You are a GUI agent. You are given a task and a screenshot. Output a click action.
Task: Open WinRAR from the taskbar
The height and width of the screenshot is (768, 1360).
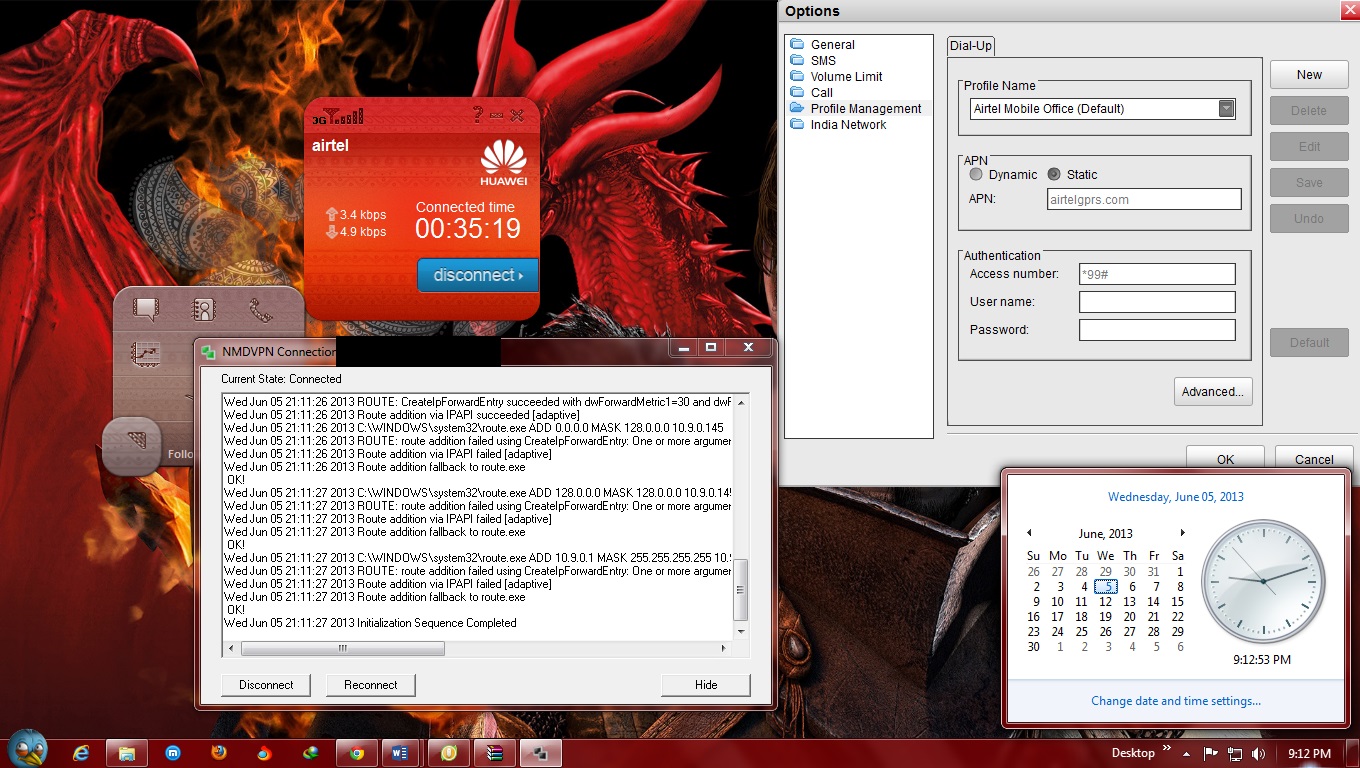pyautogui.click(x=495, y=753)
